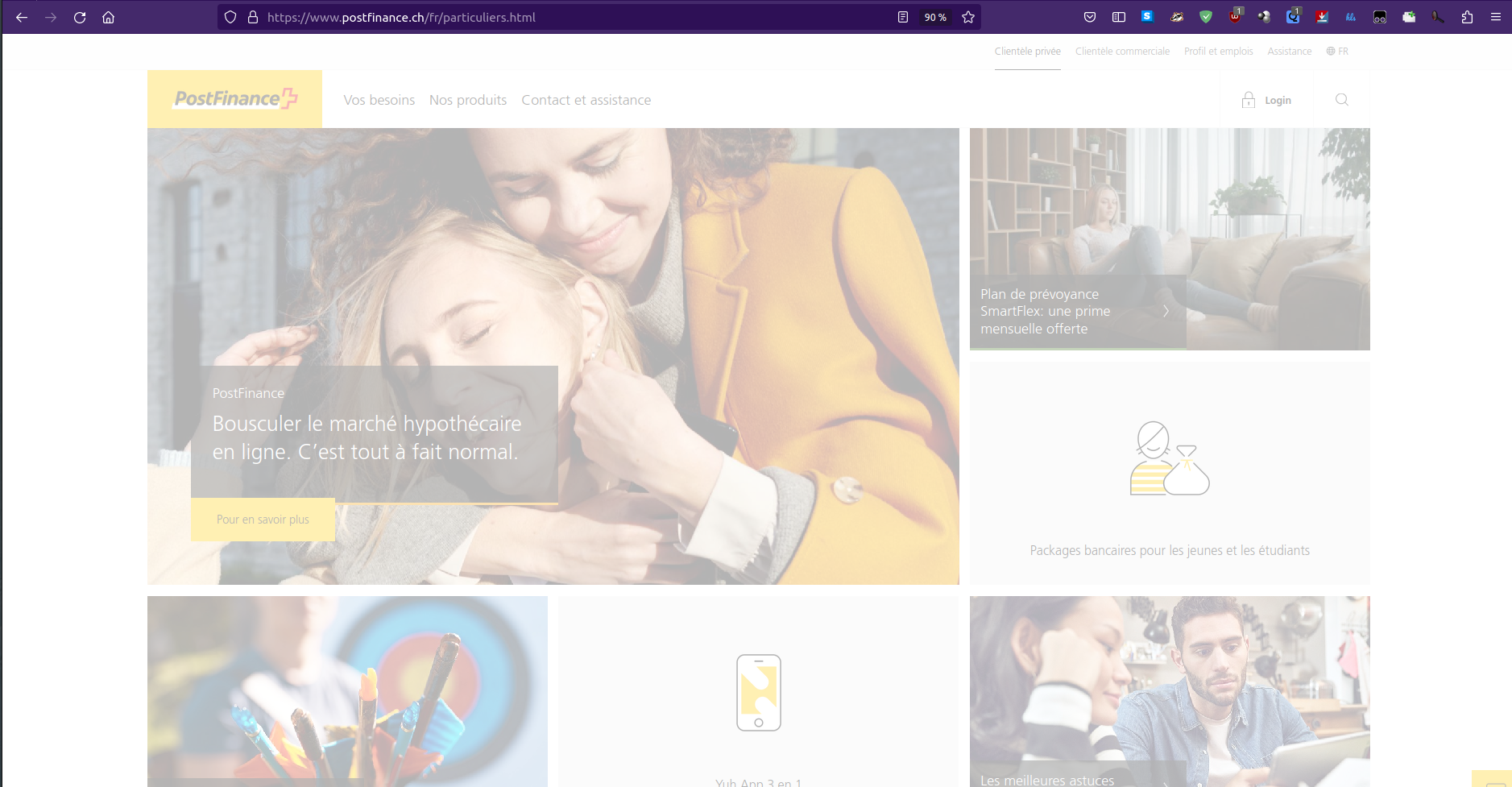Bookmark this page with the star
The width and height of the screenshot is (1512, 787).
tap(968, 17)
